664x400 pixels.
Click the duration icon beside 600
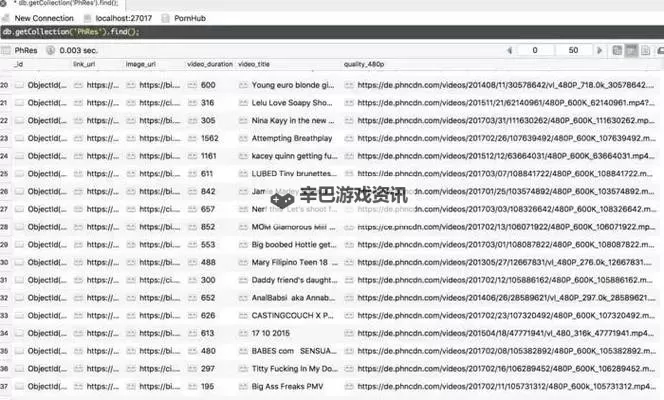click(x=192, y=85)
